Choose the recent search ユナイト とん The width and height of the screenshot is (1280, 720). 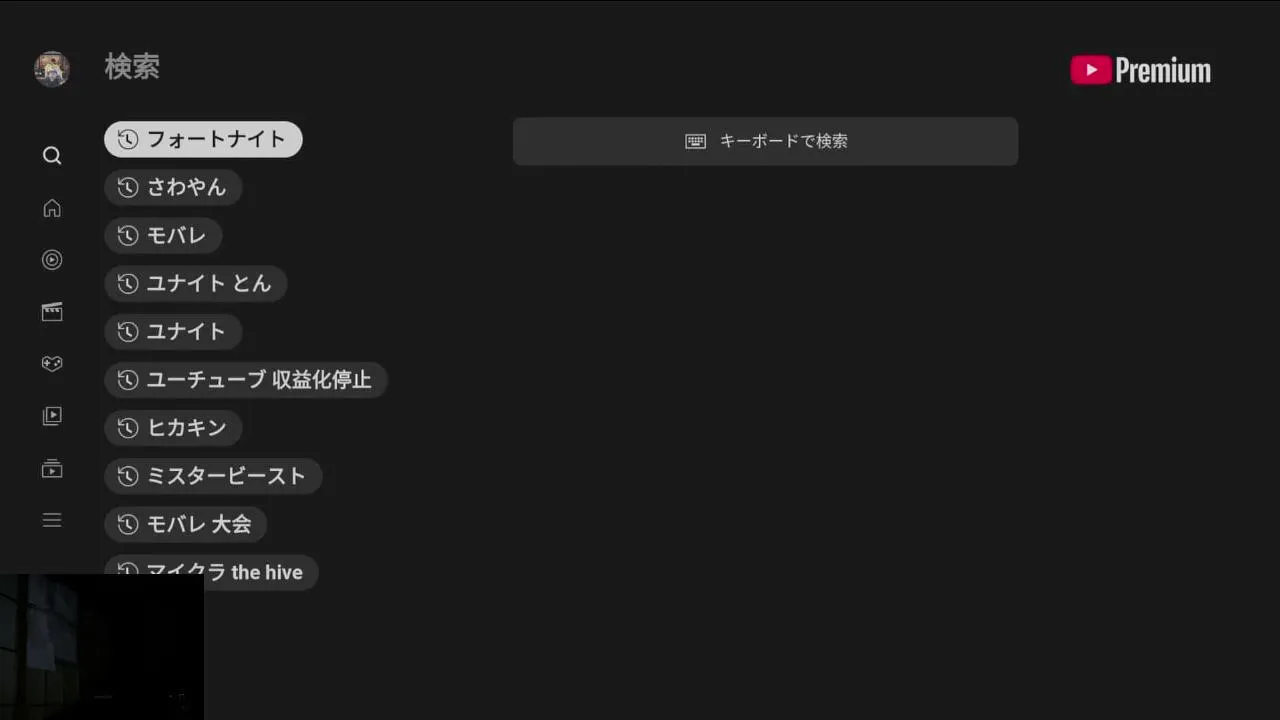point(195,283)
